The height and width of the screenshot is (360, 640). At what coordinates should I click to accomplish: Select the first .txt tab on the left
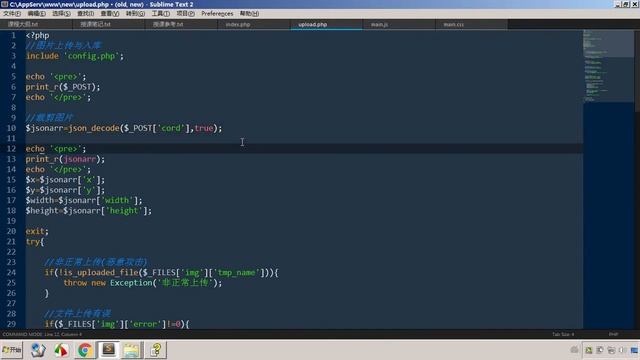tap(36, 24)
